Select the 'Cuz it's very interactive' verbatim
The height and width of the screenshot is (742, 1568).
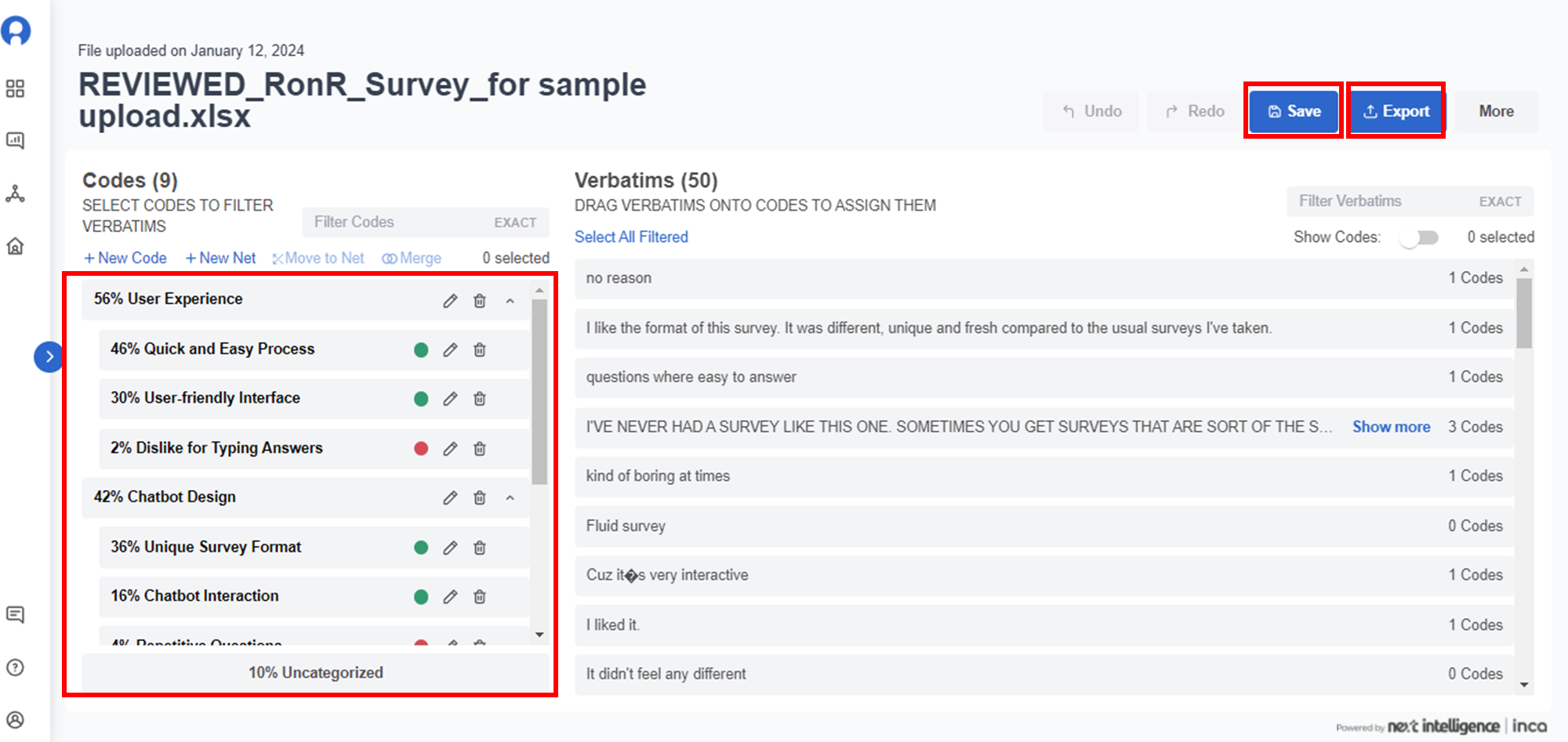pyautogui.click(x=1044, y=575)
